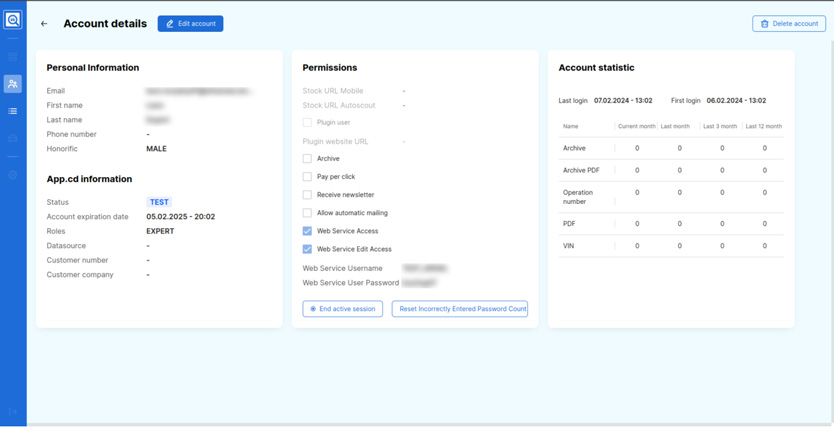Image resolution: width=834 pixels, height=431 pixels.
Task: Click Reset Incorrectly Entered Password Count
Action: (460, 309)
